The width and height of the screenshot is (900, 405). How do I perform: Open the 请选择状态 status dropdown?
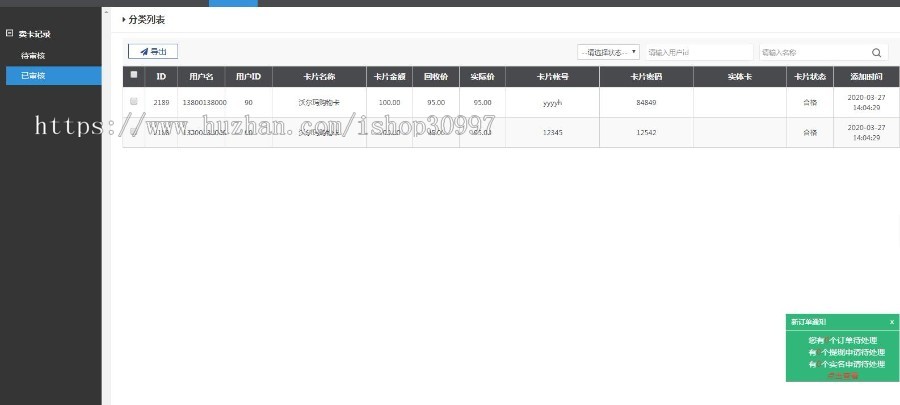click(608, 52)
